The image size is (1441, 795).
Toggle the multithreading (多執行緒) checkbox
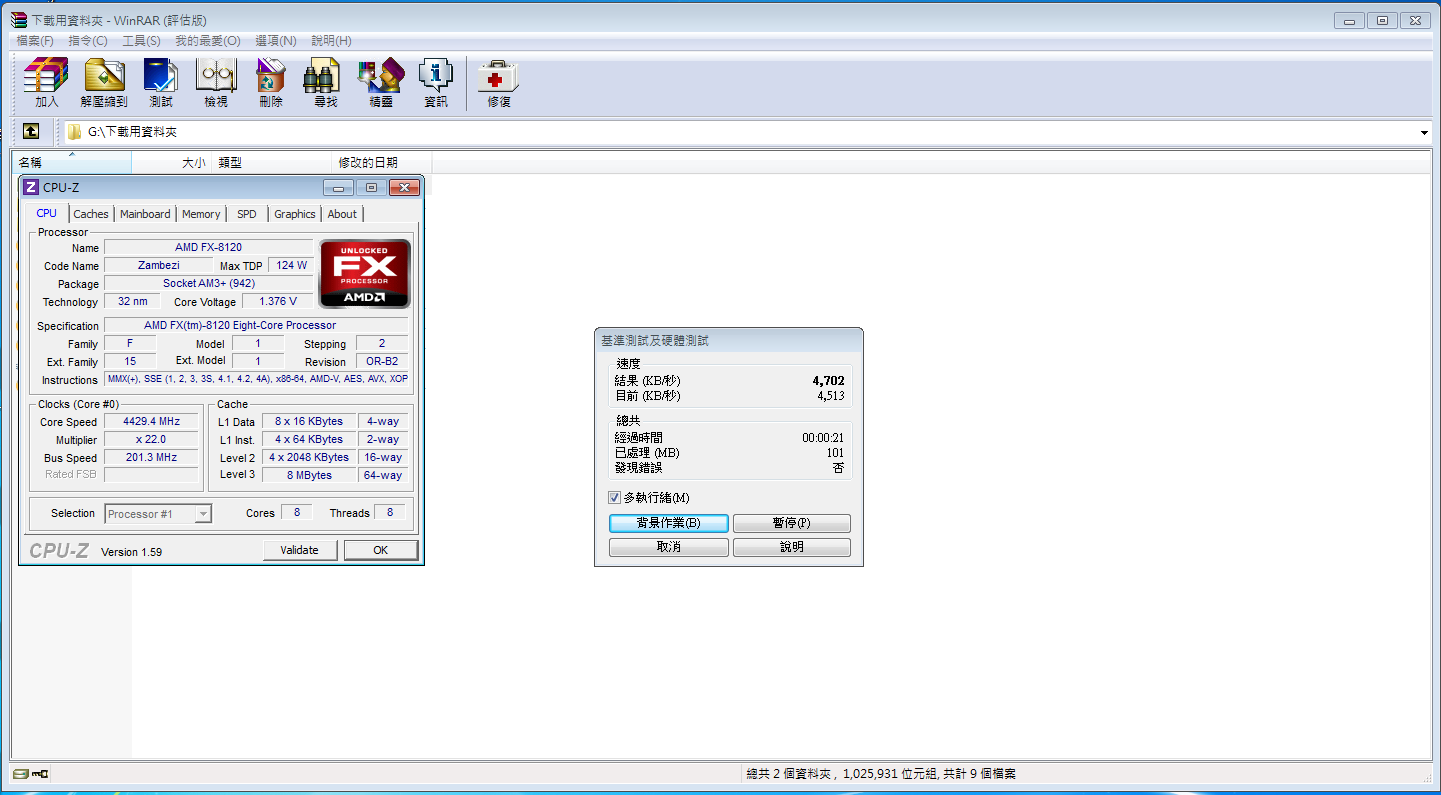click(615, 498)
